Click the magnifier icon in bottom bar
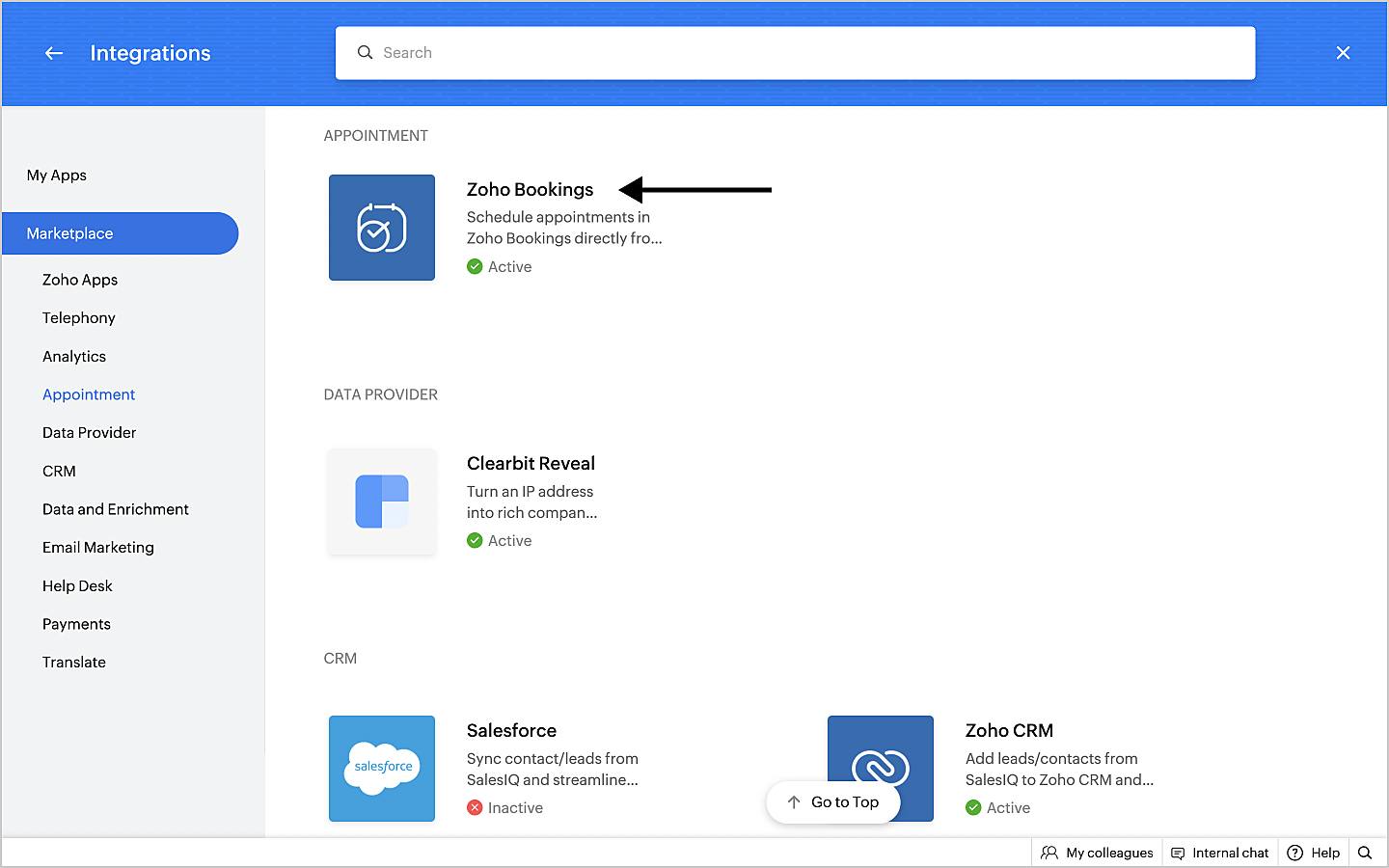 tap(1365, 853)
